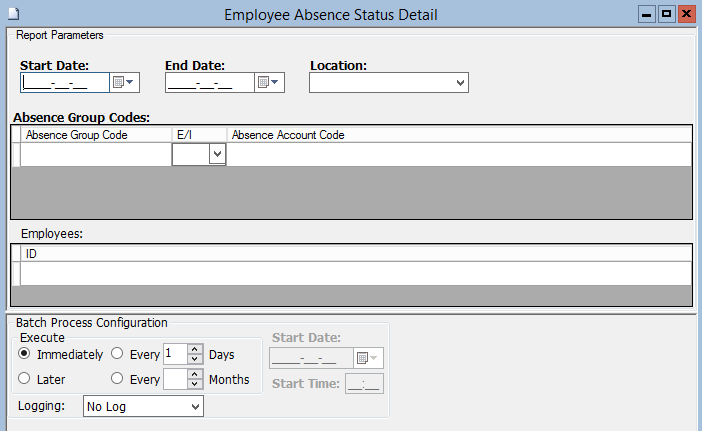Decrease the Every Months spinner value

(195, 384)
